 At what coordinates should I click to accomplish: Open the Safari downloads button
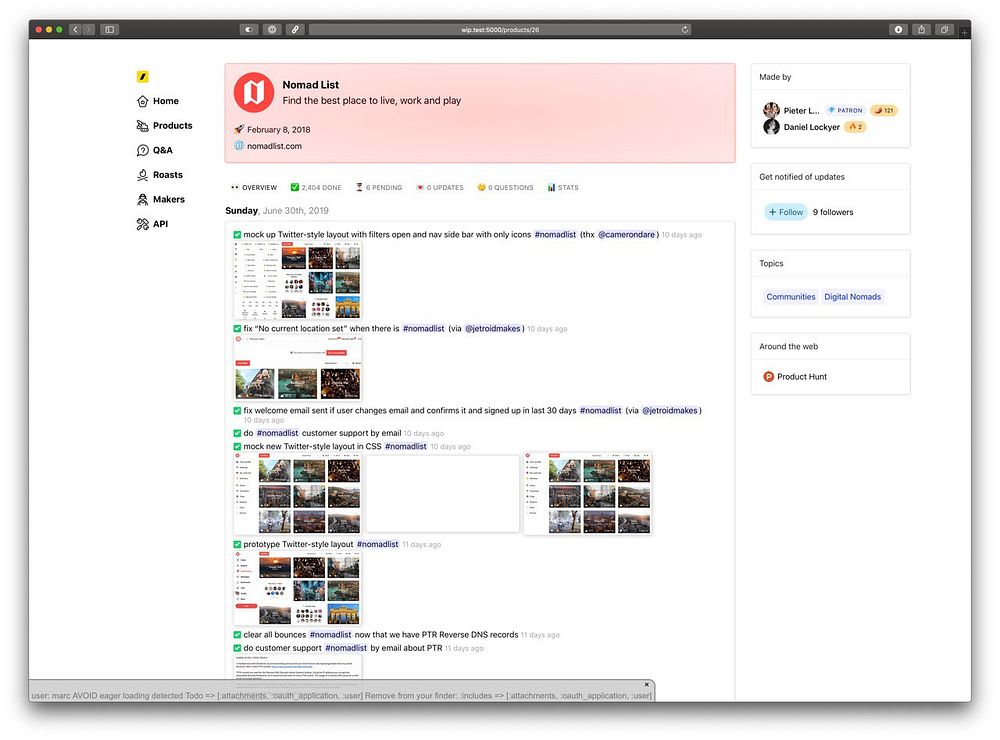coord(898,29)
